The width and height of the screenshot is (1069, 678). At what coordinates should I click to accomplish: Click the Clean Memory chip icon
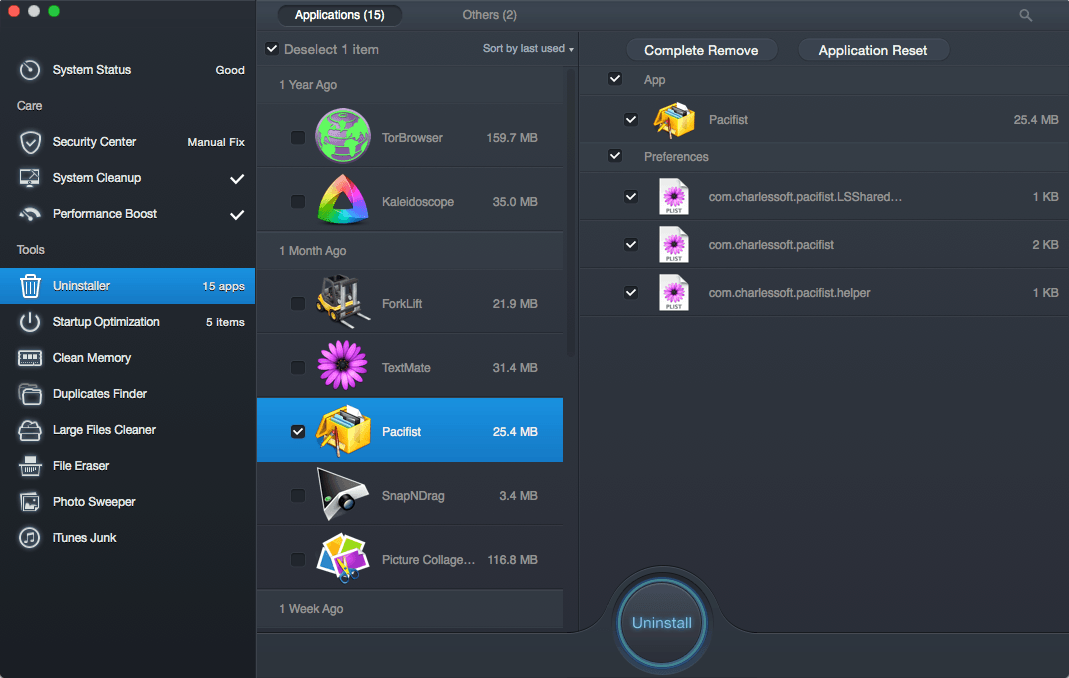pyautogui.click(x=30, y=358)
